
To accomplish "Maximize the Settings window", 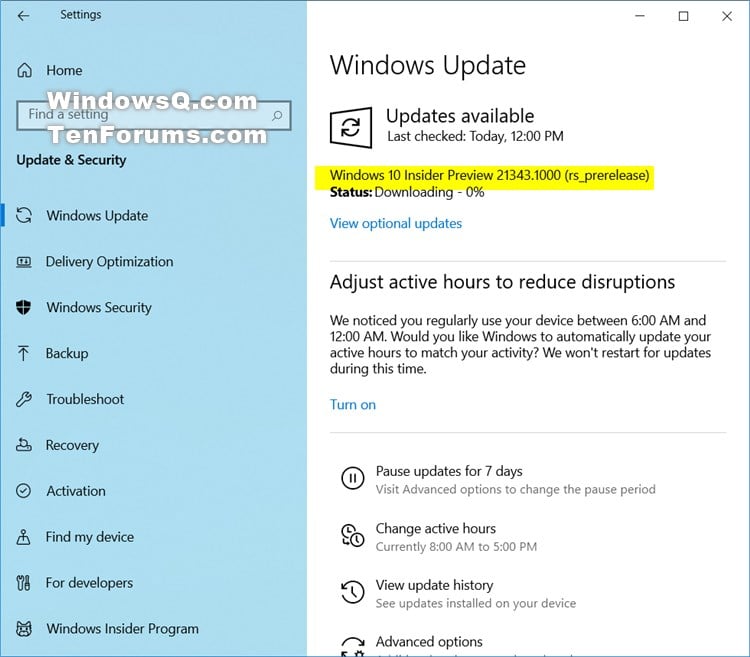I will tap(684, 16).
